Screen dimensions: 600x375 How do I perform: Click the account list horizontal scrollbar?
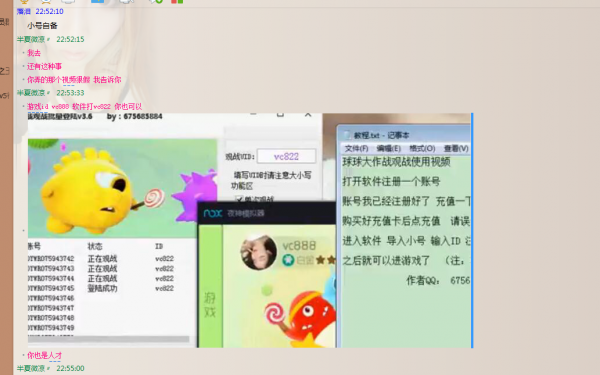pyautogui.click(x=109, y=339)
